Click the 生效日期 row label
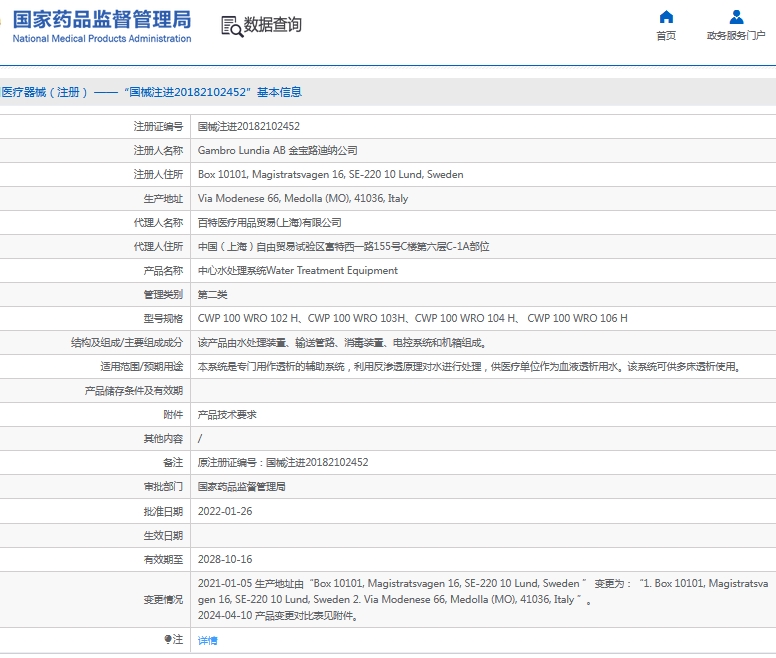Viewport: 776px width, 658px height. [163, 536]
